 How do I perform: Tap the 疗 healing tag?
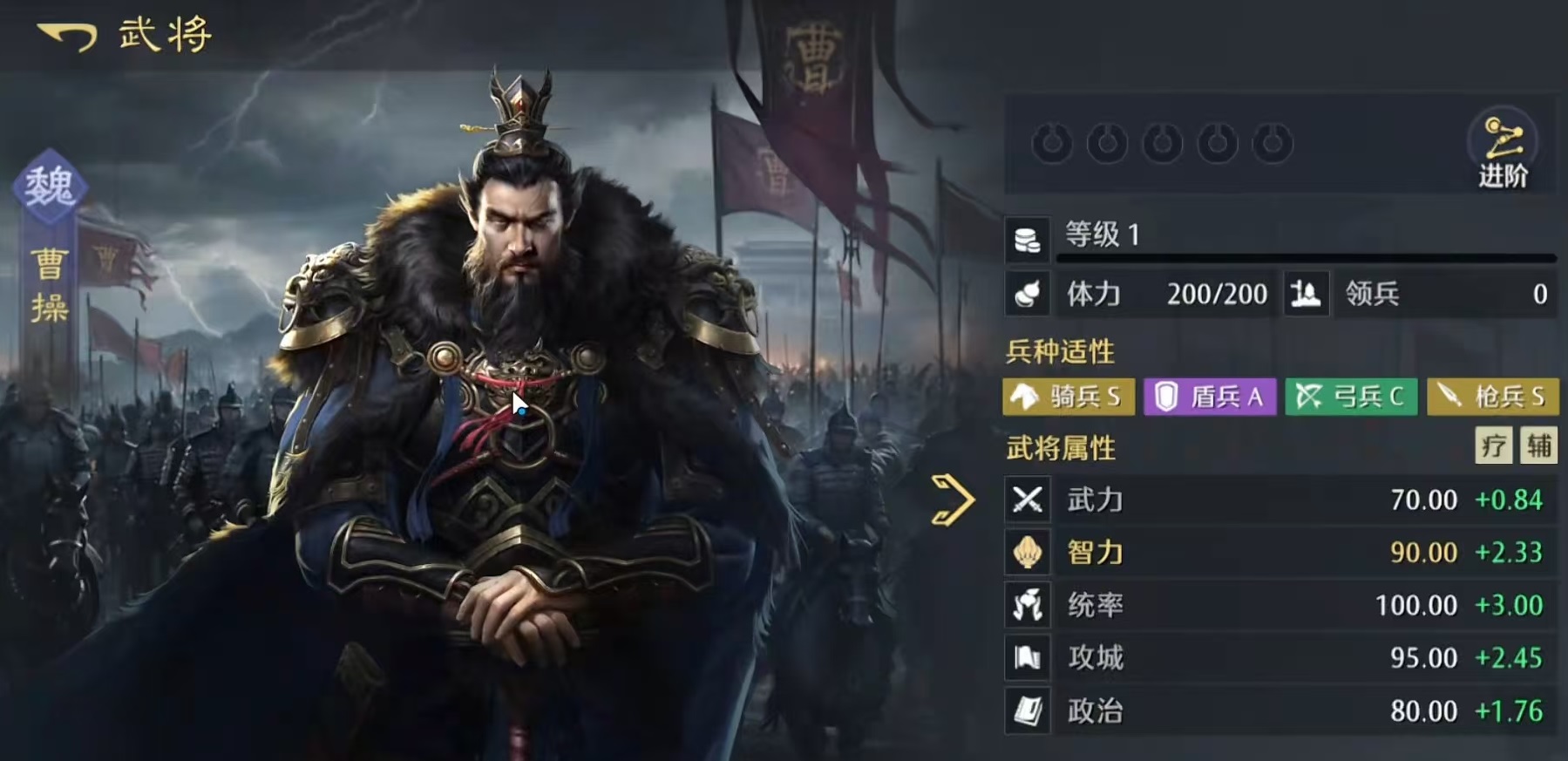(x=1493, y=445)
